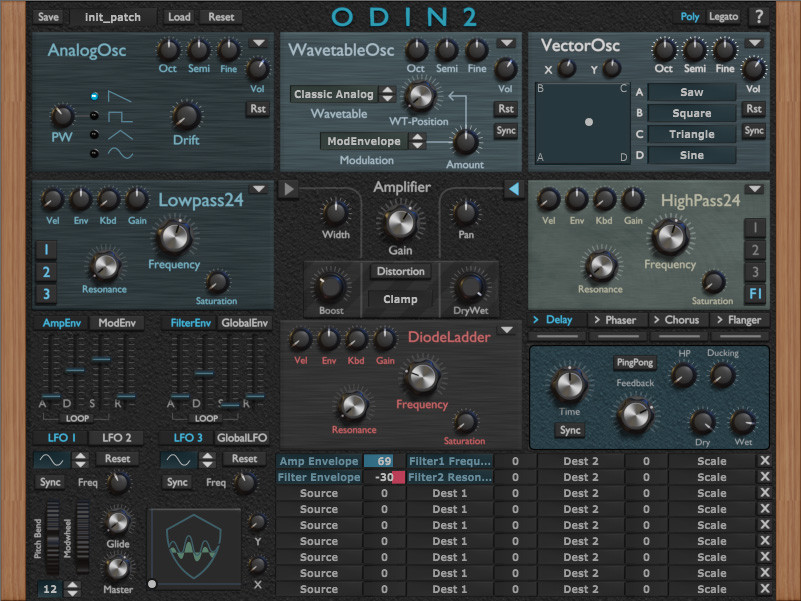This screenshot has width=801, height=601.
Task: Select the sawtooth waveform in AnalogOsc
Action: [x=94, y=96]
